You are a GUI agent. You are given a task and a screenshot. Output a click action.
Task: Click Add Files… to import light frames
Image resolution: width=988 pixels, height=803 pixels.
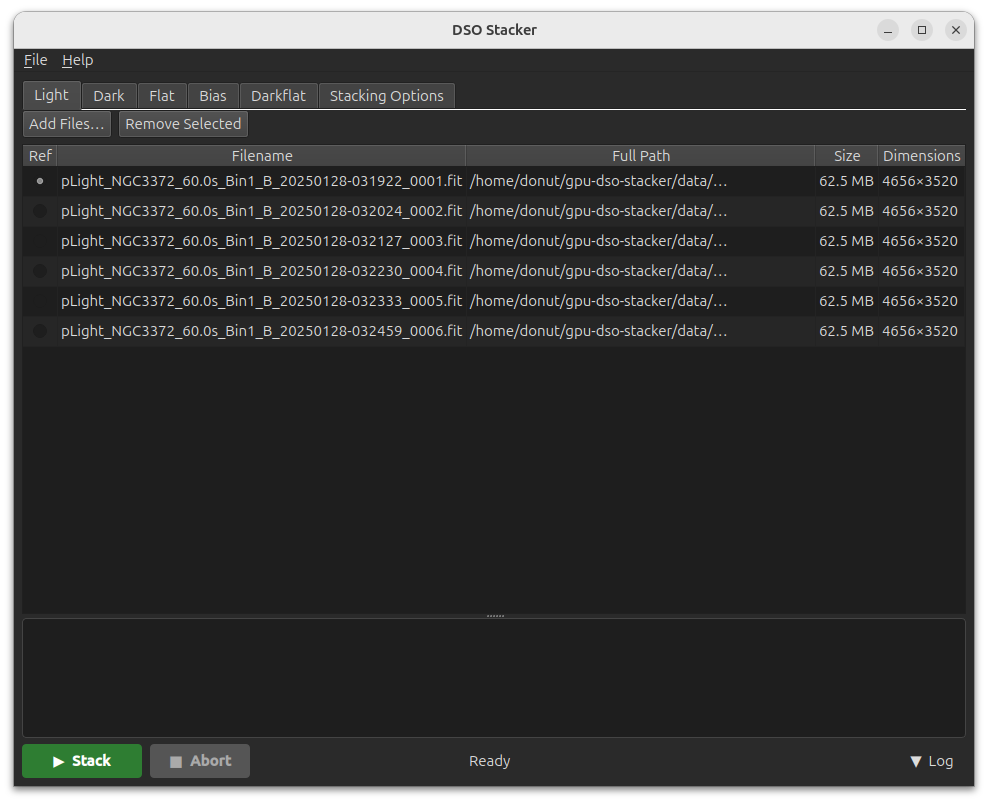67,124
